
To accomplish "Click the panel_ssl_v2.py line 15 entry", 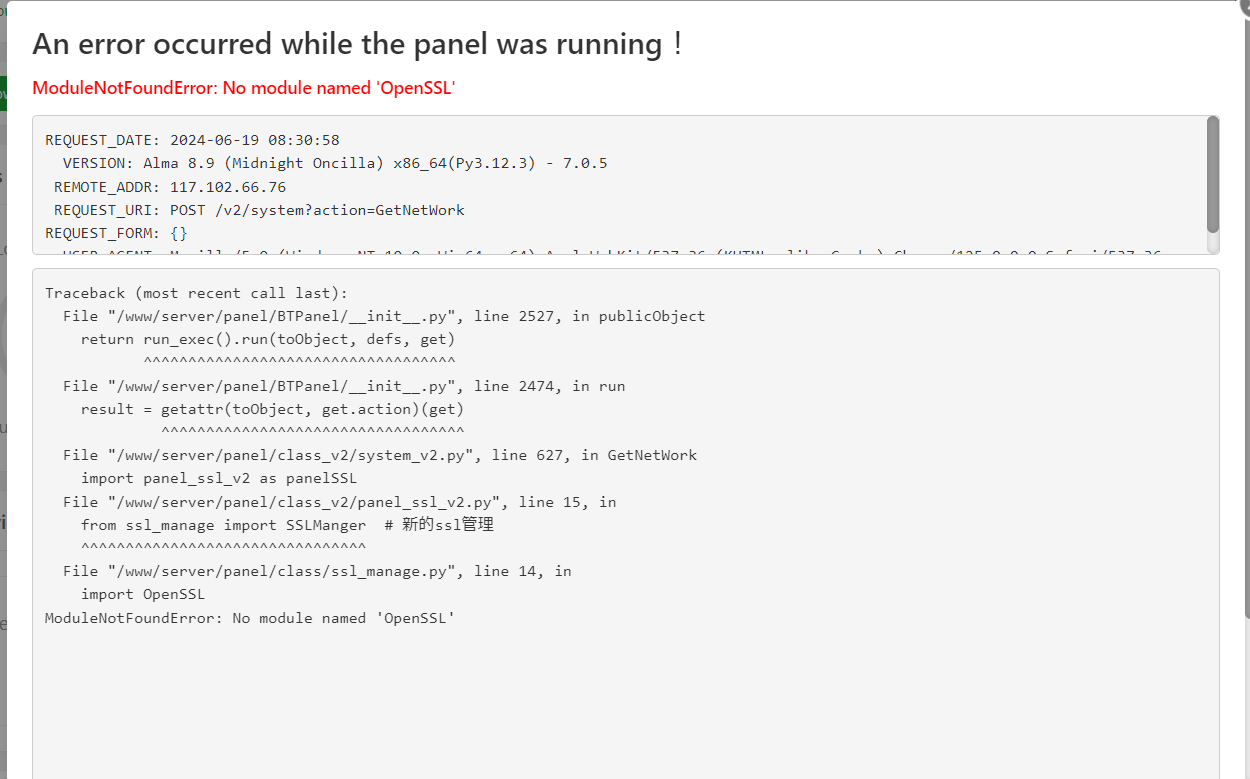I will [339, 502].
